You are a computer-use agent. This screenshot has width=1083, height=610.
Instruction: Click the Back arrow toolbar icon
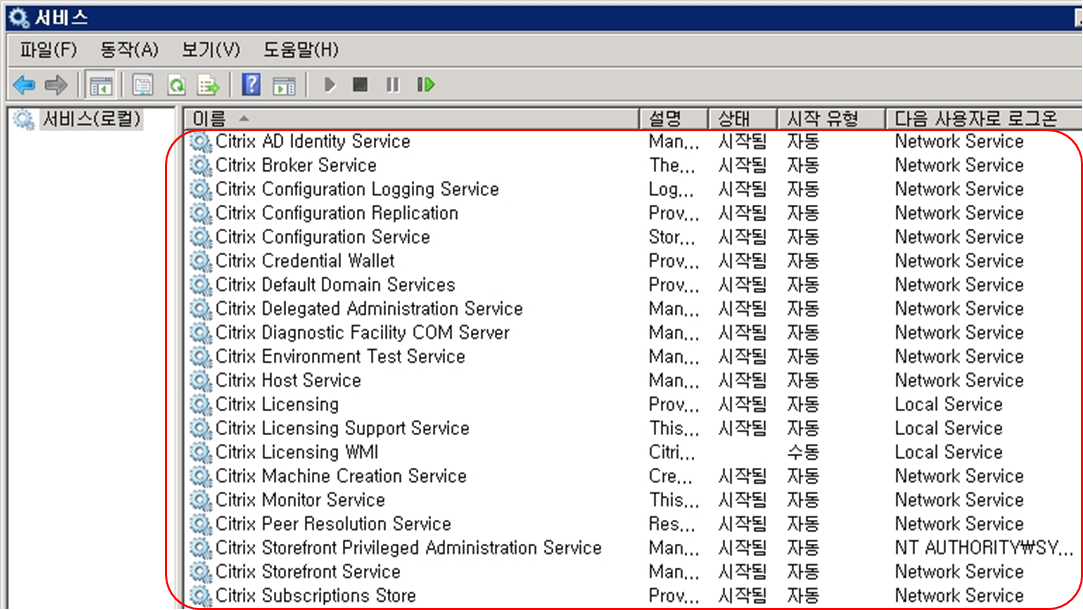pyautogui.click(x=24, y=85)
